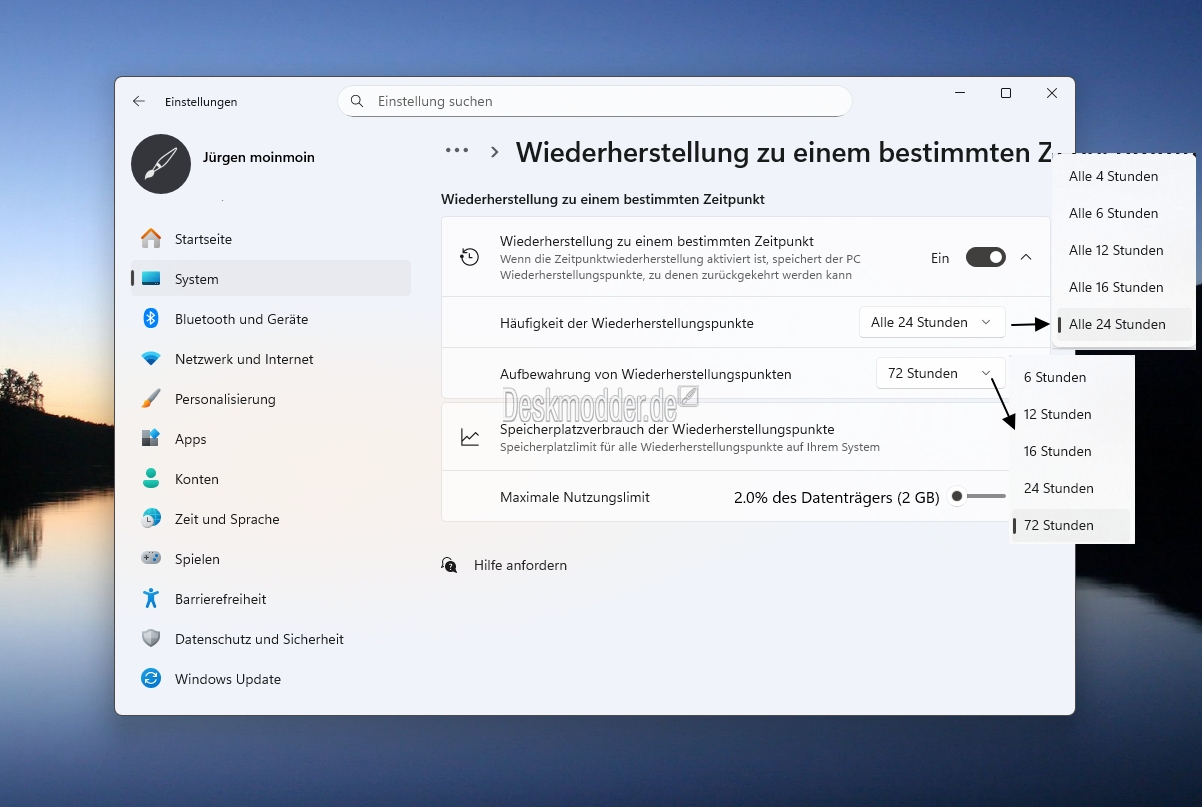Screen dimensions: 1202x807
Task: Click the Maximale Nutzungslimit slider handle
Action: 957,497
